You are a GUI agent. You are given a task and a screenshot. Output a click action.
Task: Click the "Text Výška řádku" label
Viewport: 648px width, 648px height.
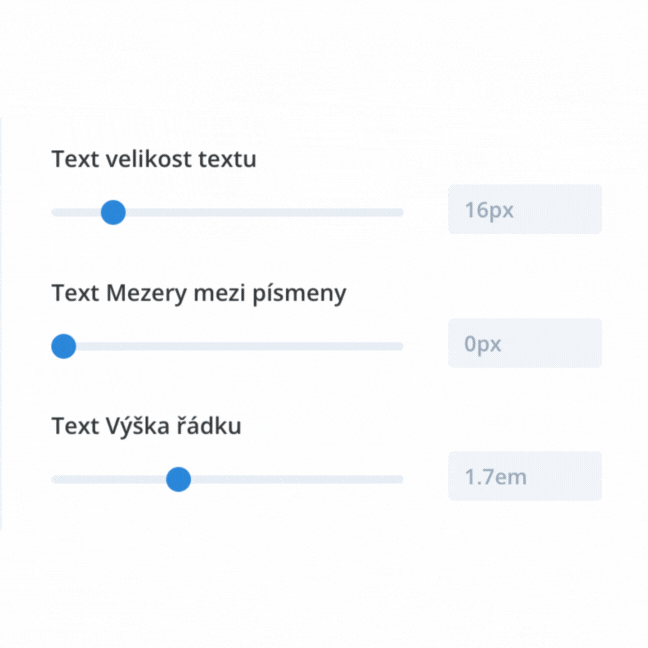(x=146, y=426)
